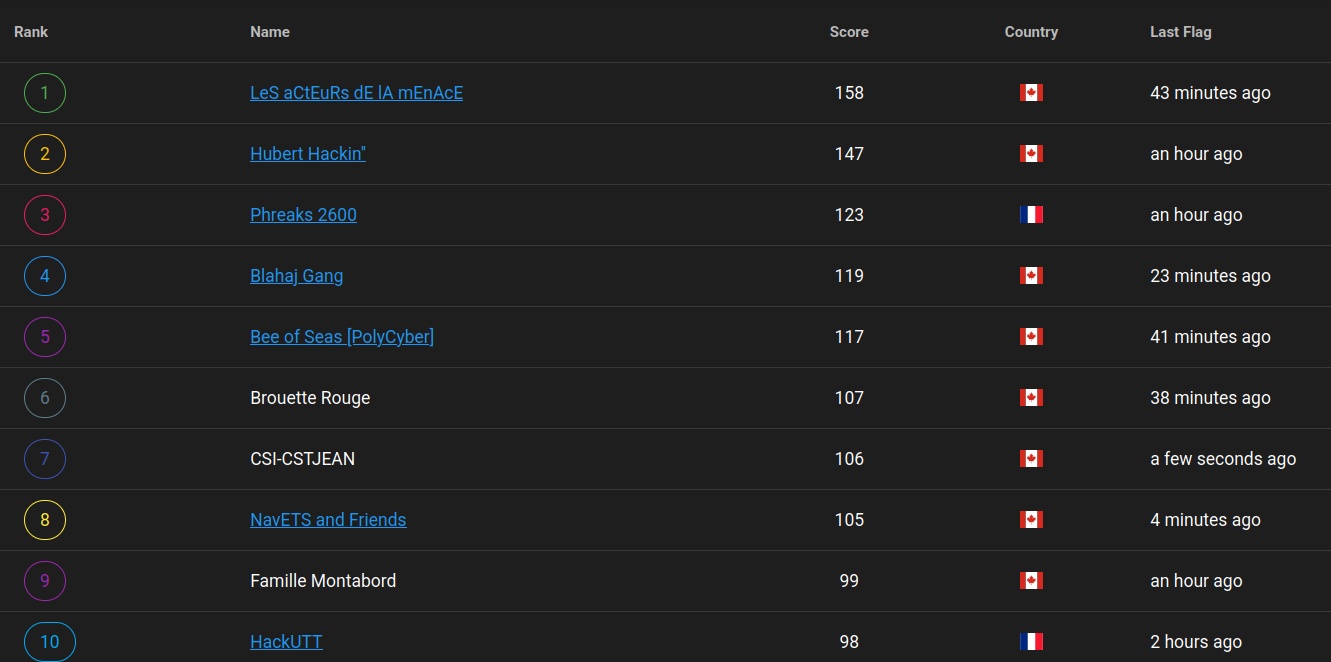The image size is (1331, 662).
Task: Click the Last Flag column header
Action: (1181, 32)
